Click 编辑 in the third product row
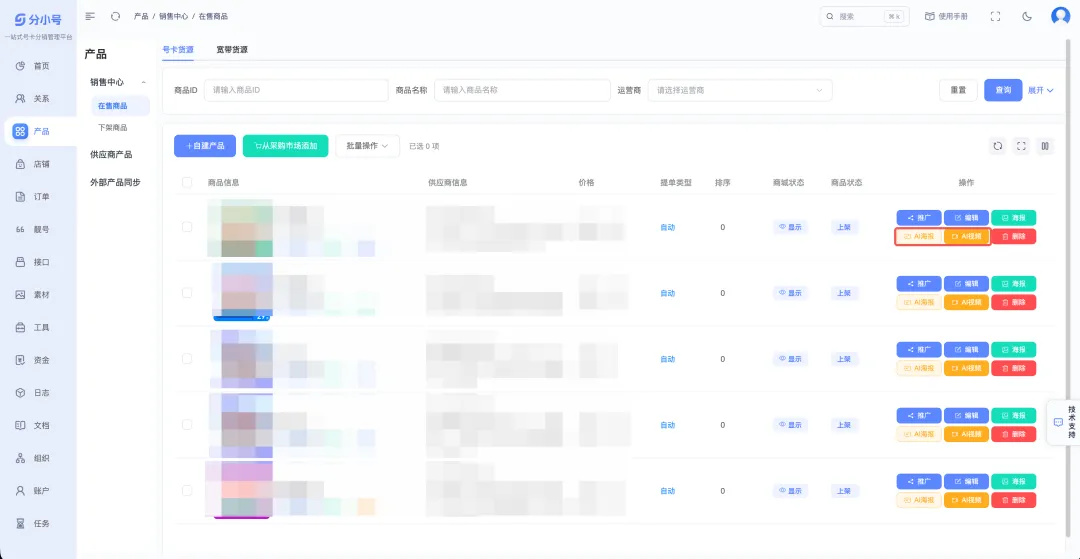 click(966, 350)
